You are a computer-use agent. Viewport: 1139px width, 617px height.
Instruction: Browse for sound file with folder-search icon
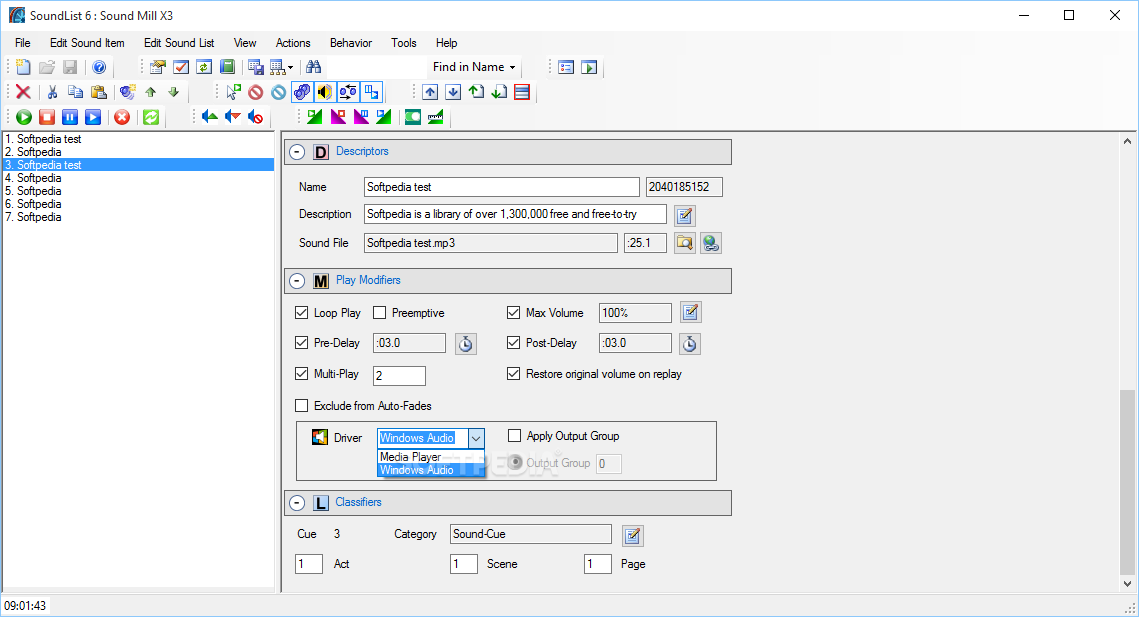pos(684,243)
